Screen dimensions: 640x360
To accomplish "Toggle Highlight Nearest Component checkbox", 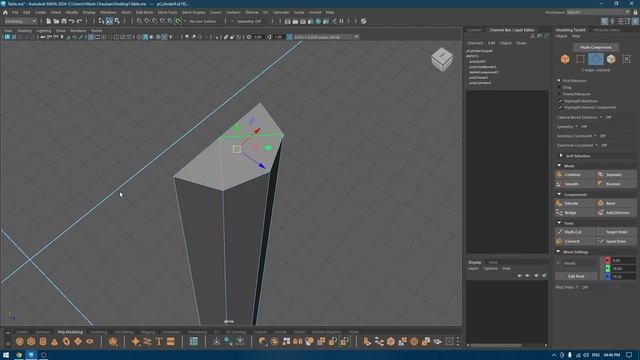I will pos(560,107).
